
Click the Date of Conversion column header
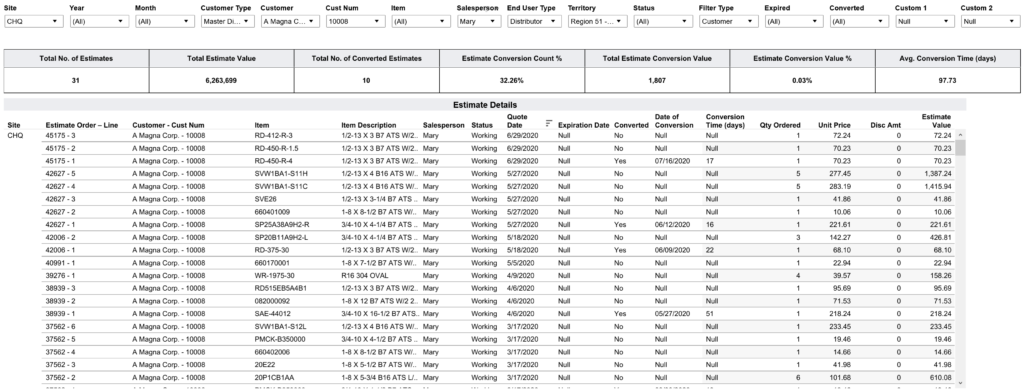tap(673, 121)
